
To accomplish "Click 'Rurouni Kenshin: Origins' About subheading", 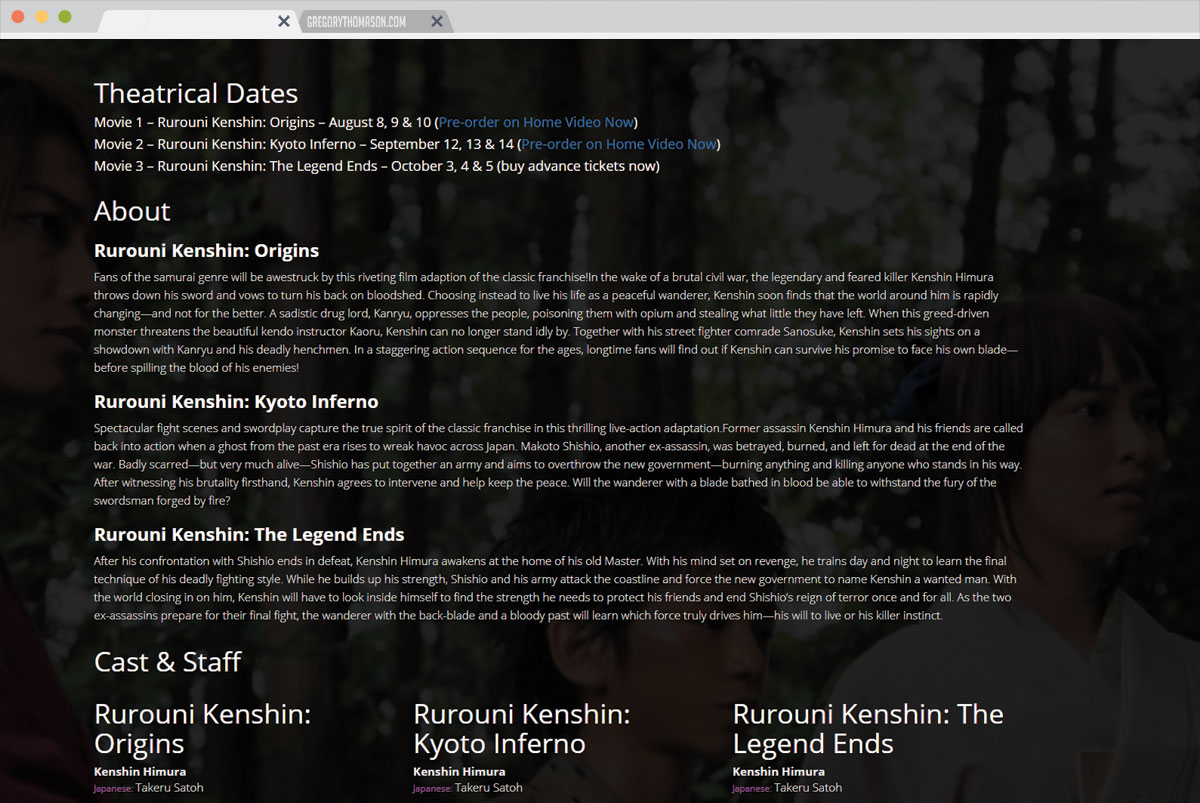I will pyautogui.click(x=207, y=250).
